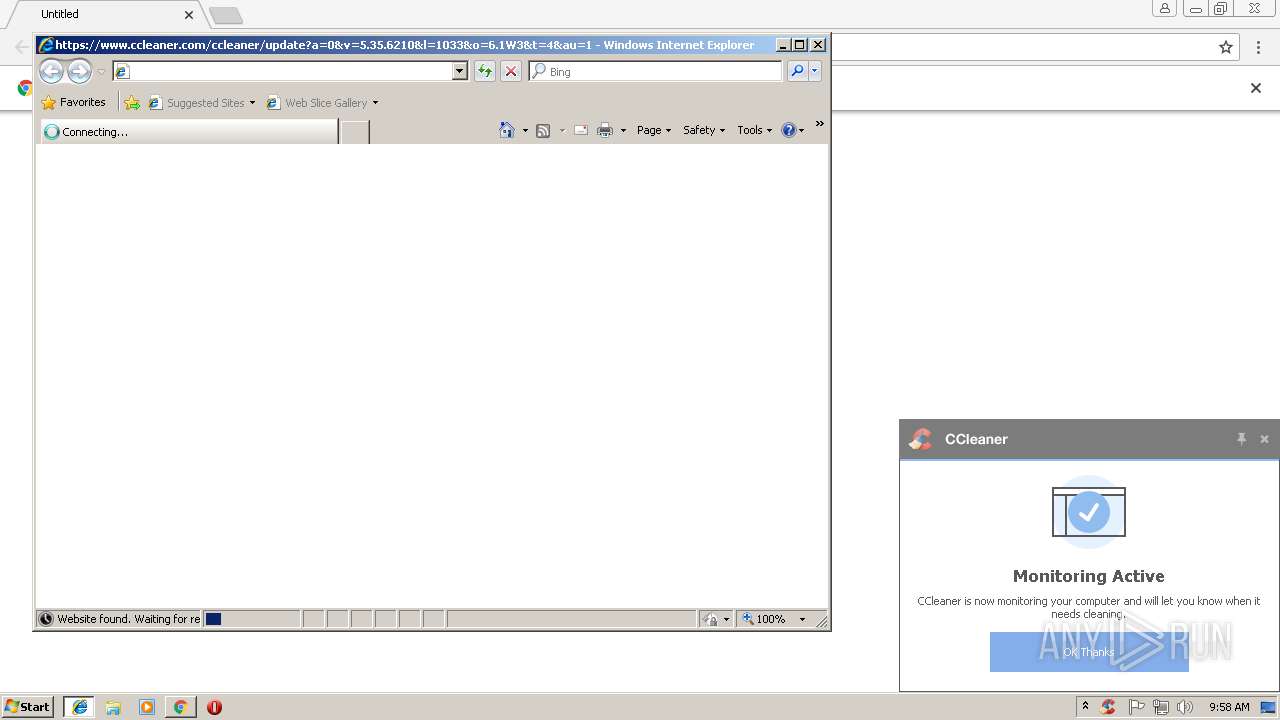Open a new Chrome tab
The width and height of the screenshot is (1280, 720).
tap(226, 15)
